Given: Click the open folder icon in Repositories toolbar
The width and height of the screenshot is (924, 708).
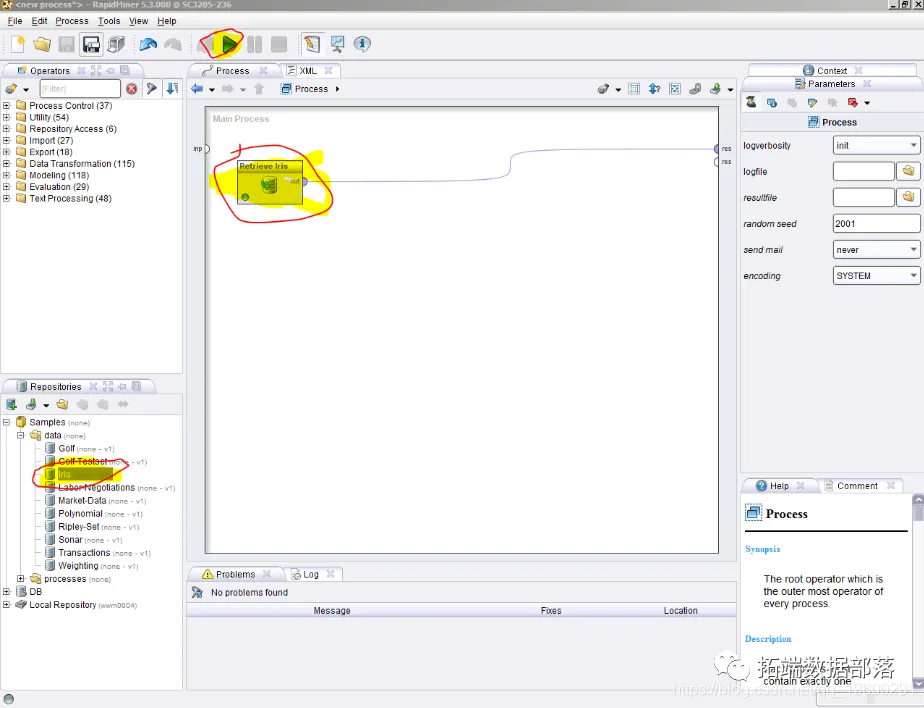Looking at the screenshot, I should [x=62, y=404].
